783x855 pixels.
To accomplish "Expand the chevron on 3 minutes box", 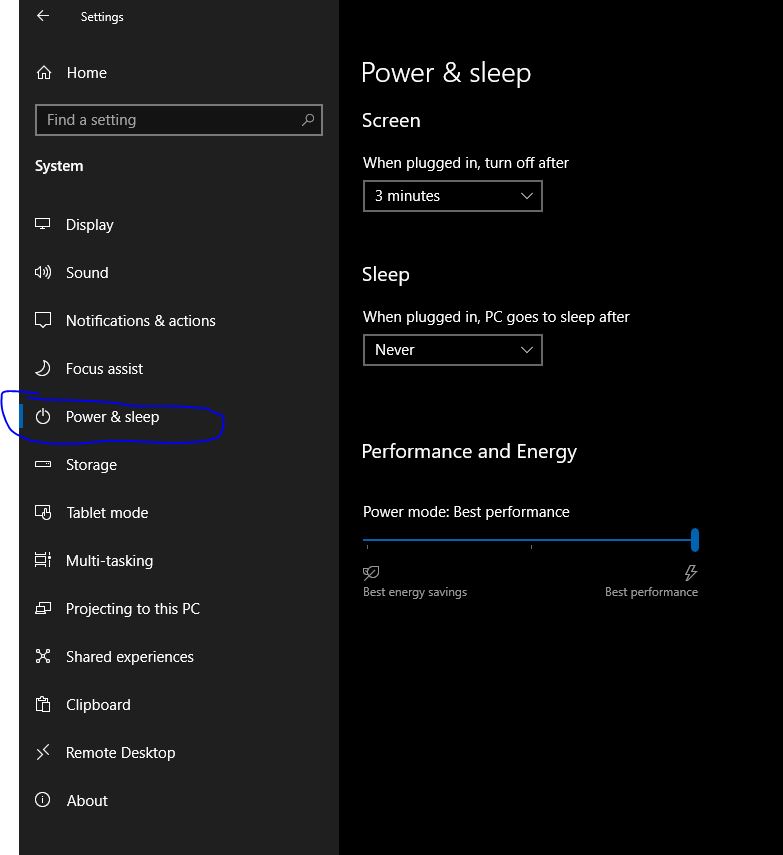I will (526, 196).
